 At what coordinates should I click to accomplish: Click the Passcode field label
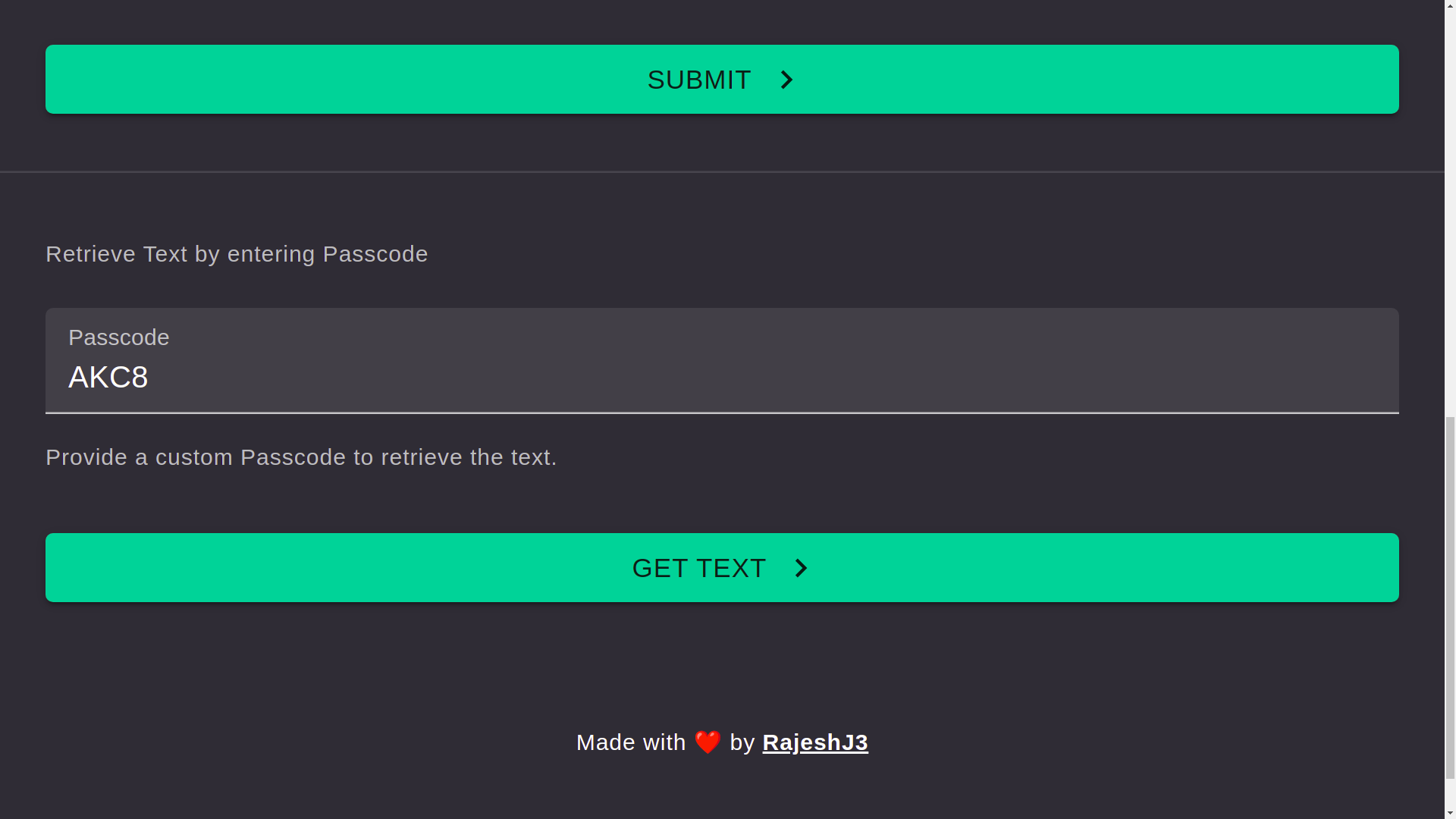click(x=118, y=337)
